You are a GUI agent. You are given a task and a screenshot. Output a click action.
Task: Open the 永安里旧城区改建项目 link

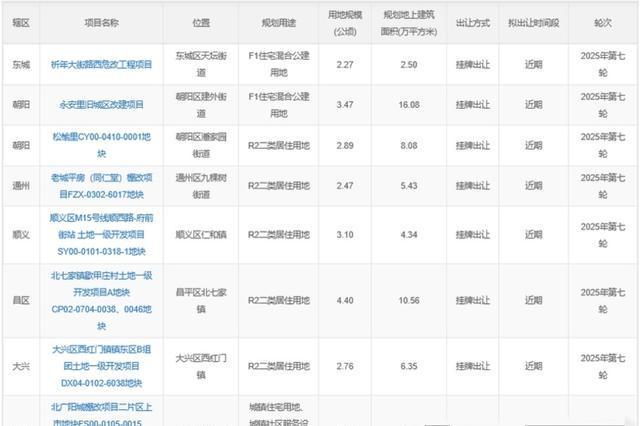[x=101, y=105]
